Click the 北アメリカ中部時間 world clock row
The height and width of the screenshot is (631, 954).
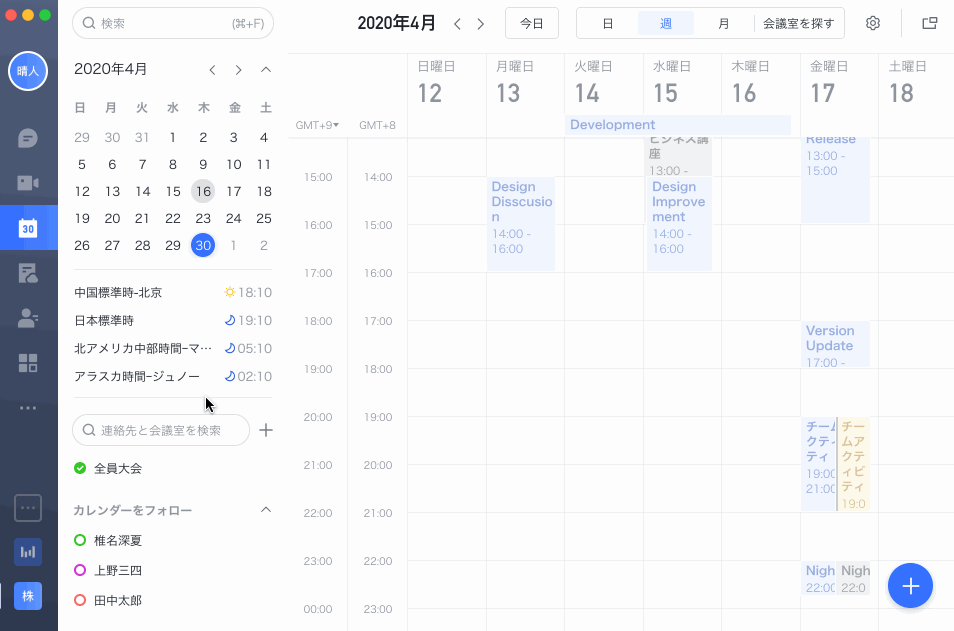tap(173, 349)
